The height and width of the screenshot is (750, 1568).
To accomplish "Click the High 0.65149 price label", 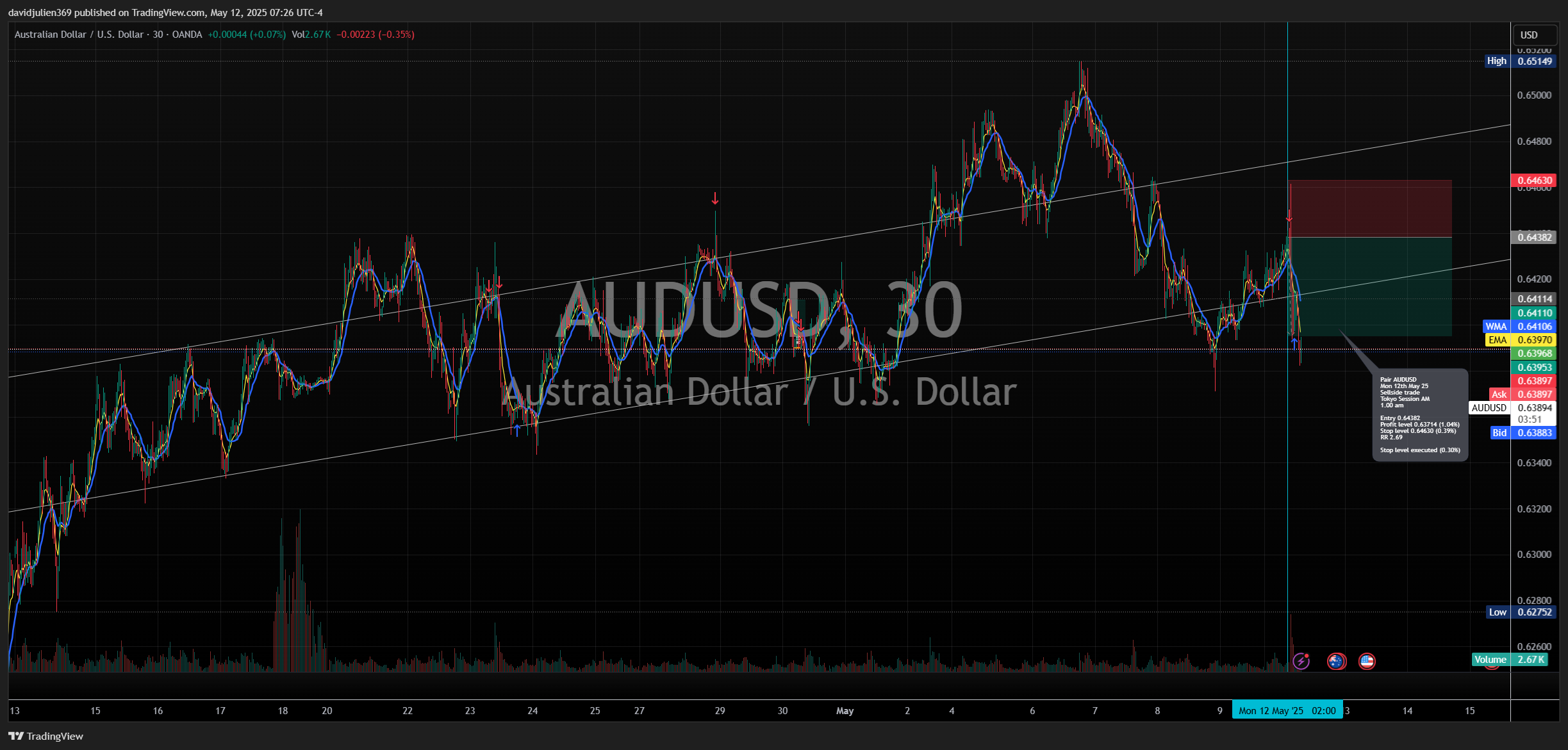I will pos(1521,61).
